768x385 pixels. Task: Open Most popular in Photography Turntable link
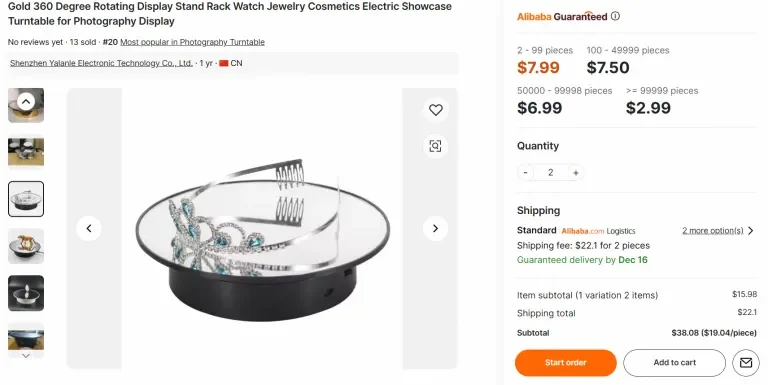(x=192, y=42)
